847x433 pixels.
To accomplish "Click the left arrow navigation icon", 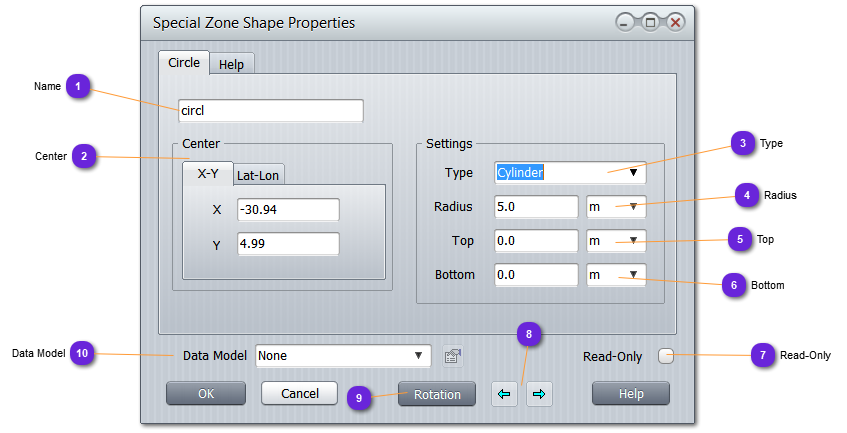I will point(504,394).
